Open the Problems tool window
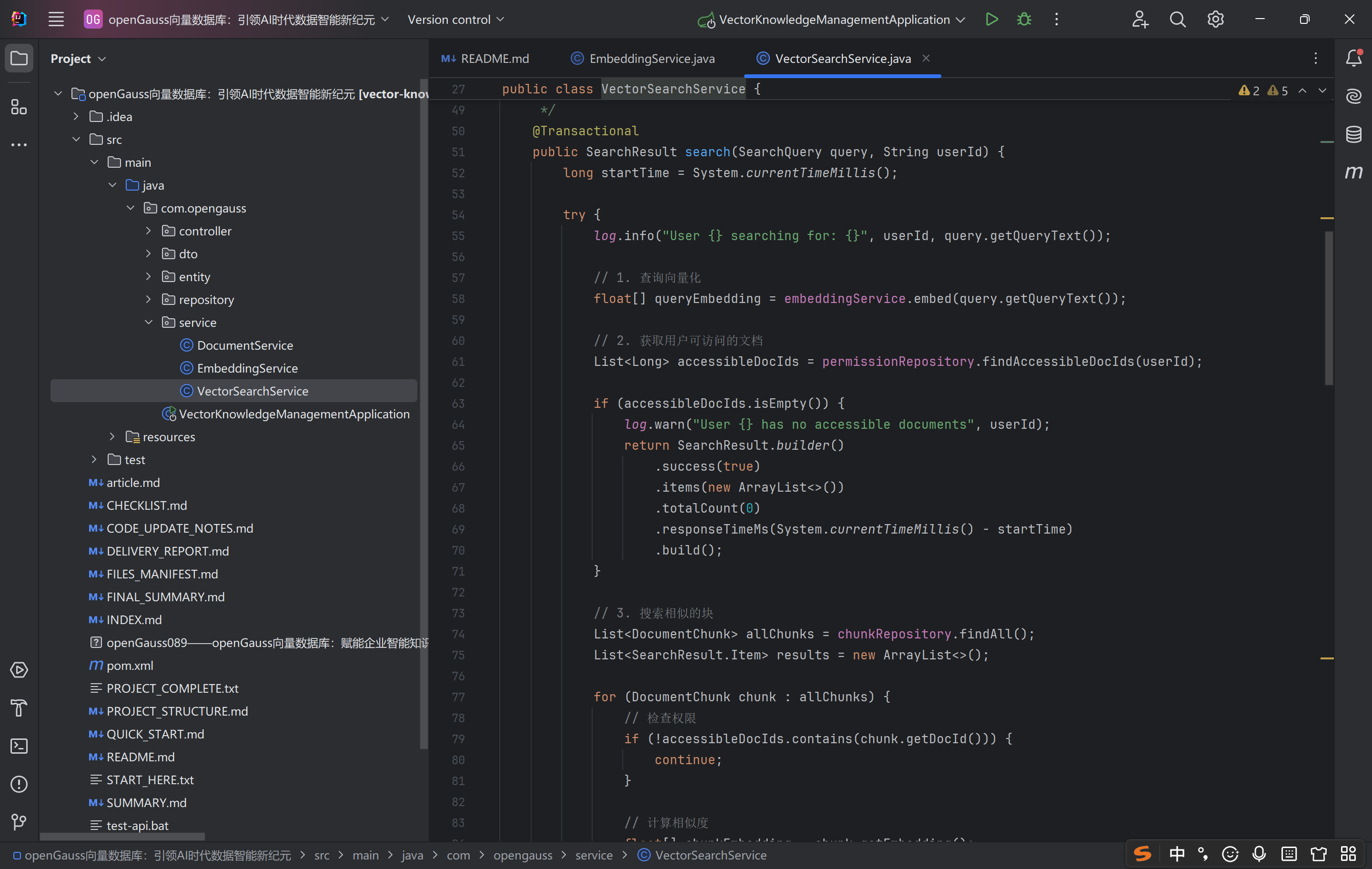1372x869 pixels. (19, 784)
